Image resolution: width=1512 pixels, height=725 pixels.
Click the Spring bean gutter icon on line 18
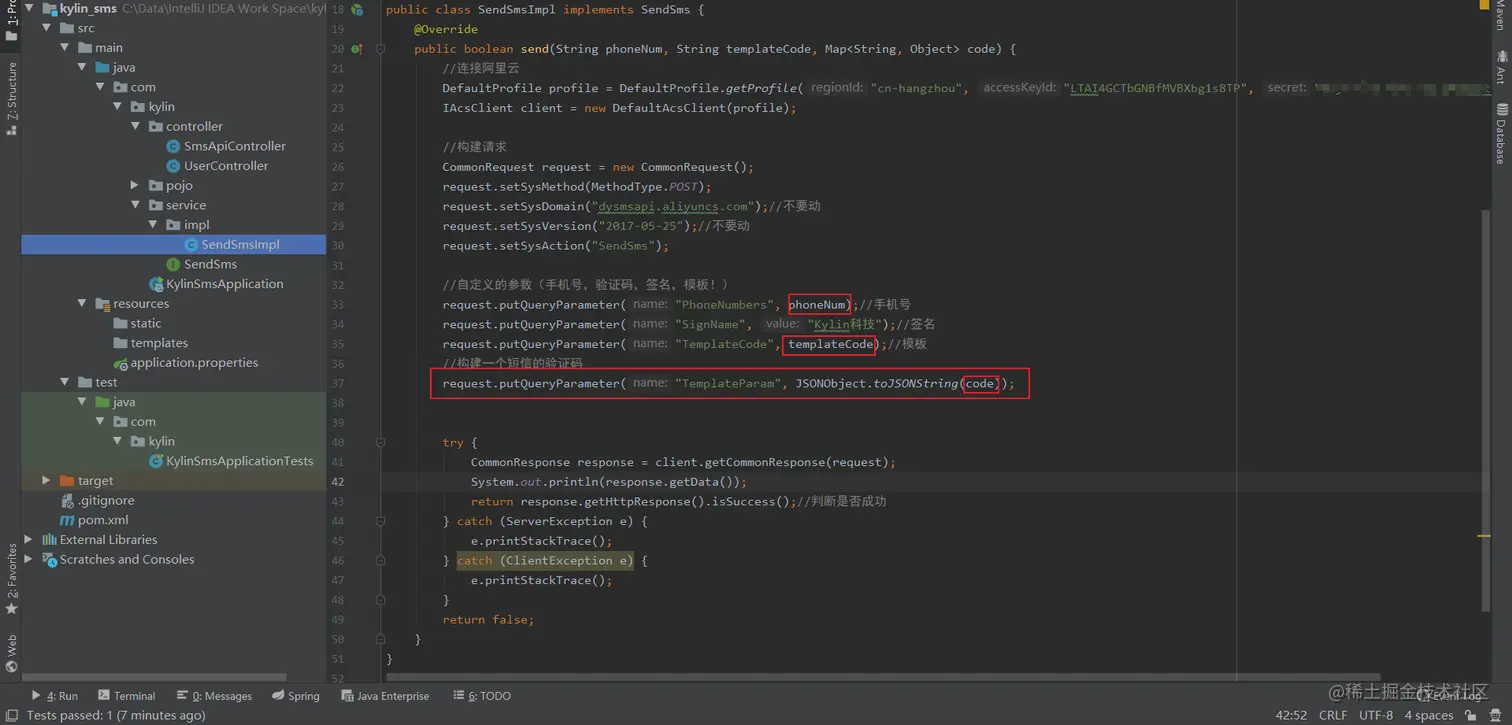(x=357, y=9)
